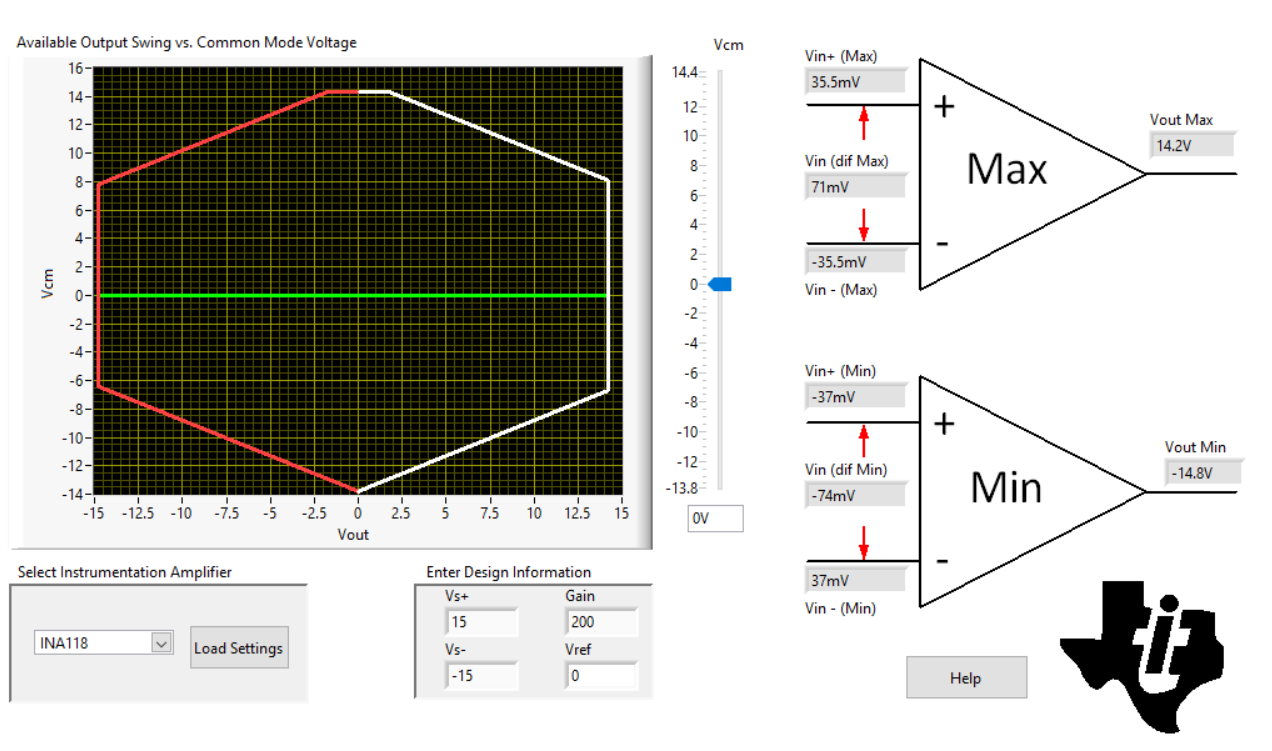
Task: Click the Vin+ (Min) value -37mV
Action: click(855, 396)
